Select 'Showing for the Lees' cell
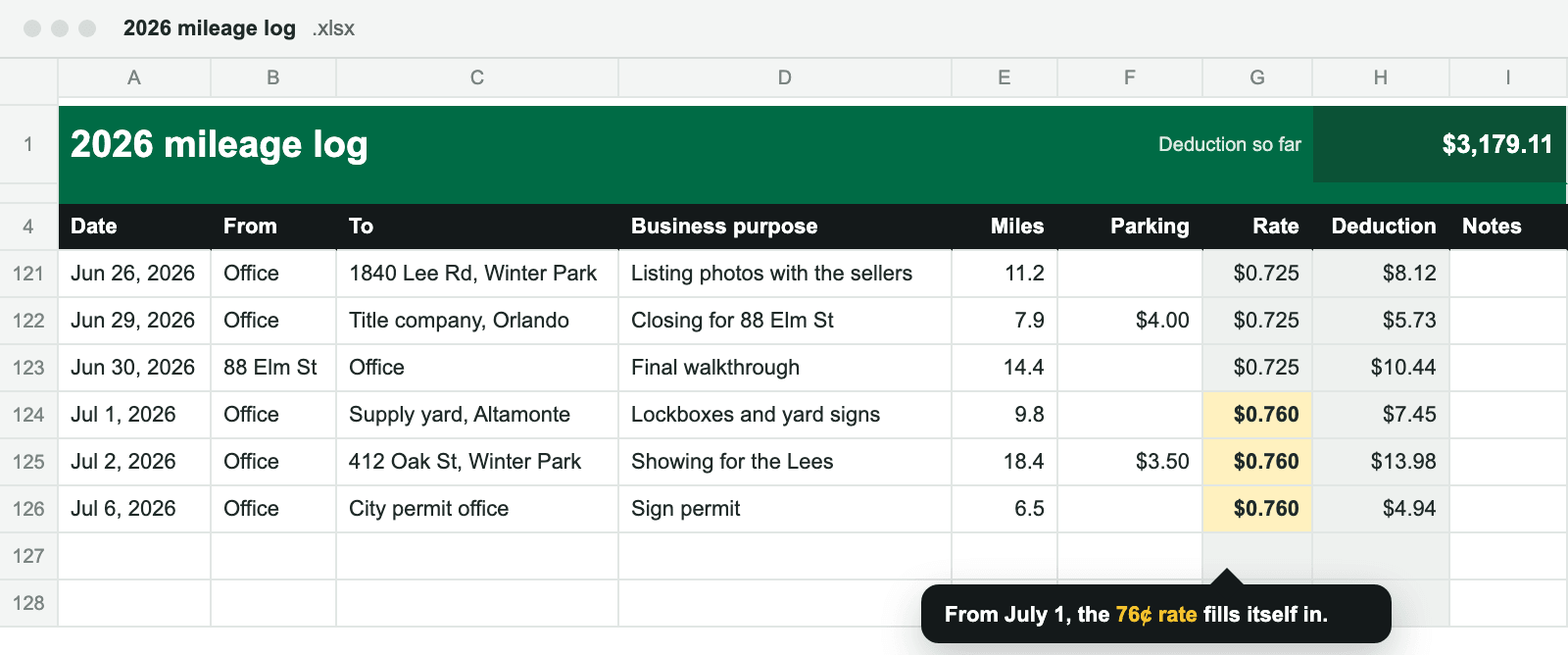Viewport: 1568px width, 655px height. tap(785, 462)
